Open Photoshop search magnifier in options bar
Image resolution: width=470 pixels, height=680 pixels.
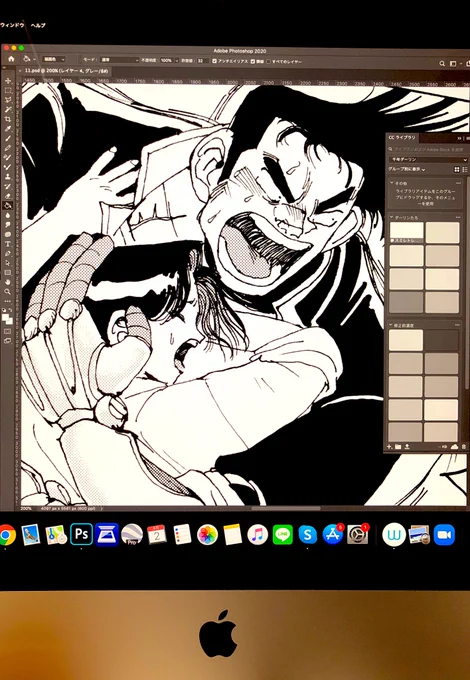442,64
